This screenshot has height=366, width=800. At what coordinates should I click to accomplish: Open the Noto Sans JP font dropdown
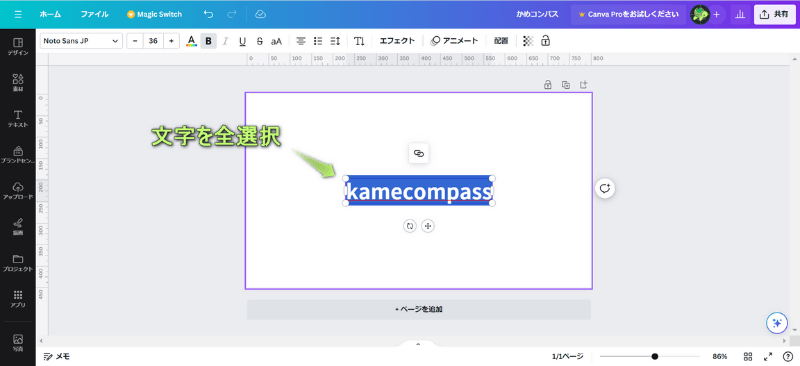pyautogui.click(x=81, y=41)
